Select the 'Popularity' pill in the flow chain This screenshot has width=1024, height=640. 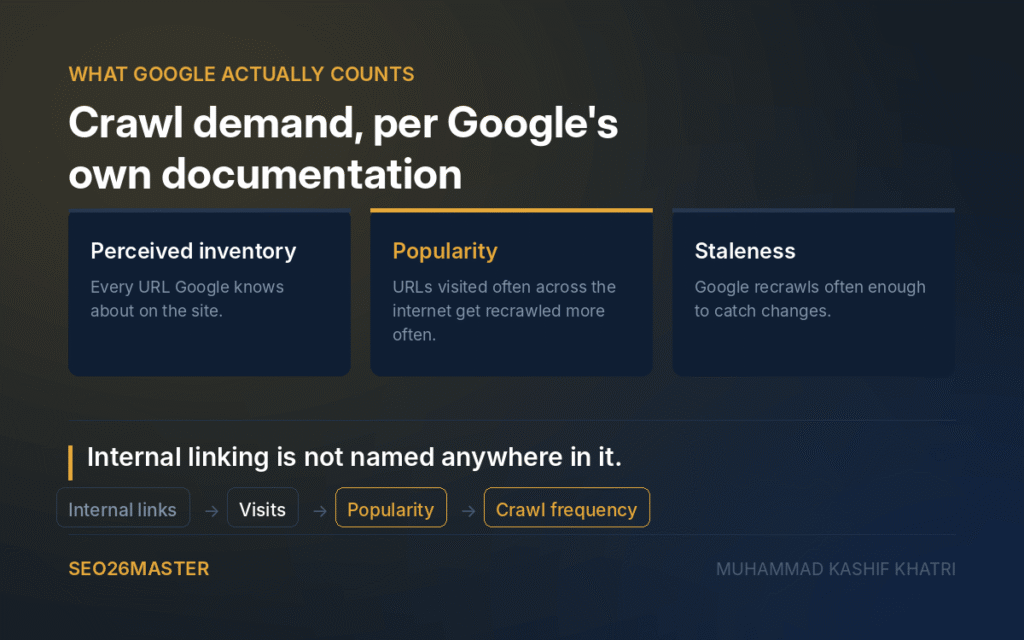(391, 507)
